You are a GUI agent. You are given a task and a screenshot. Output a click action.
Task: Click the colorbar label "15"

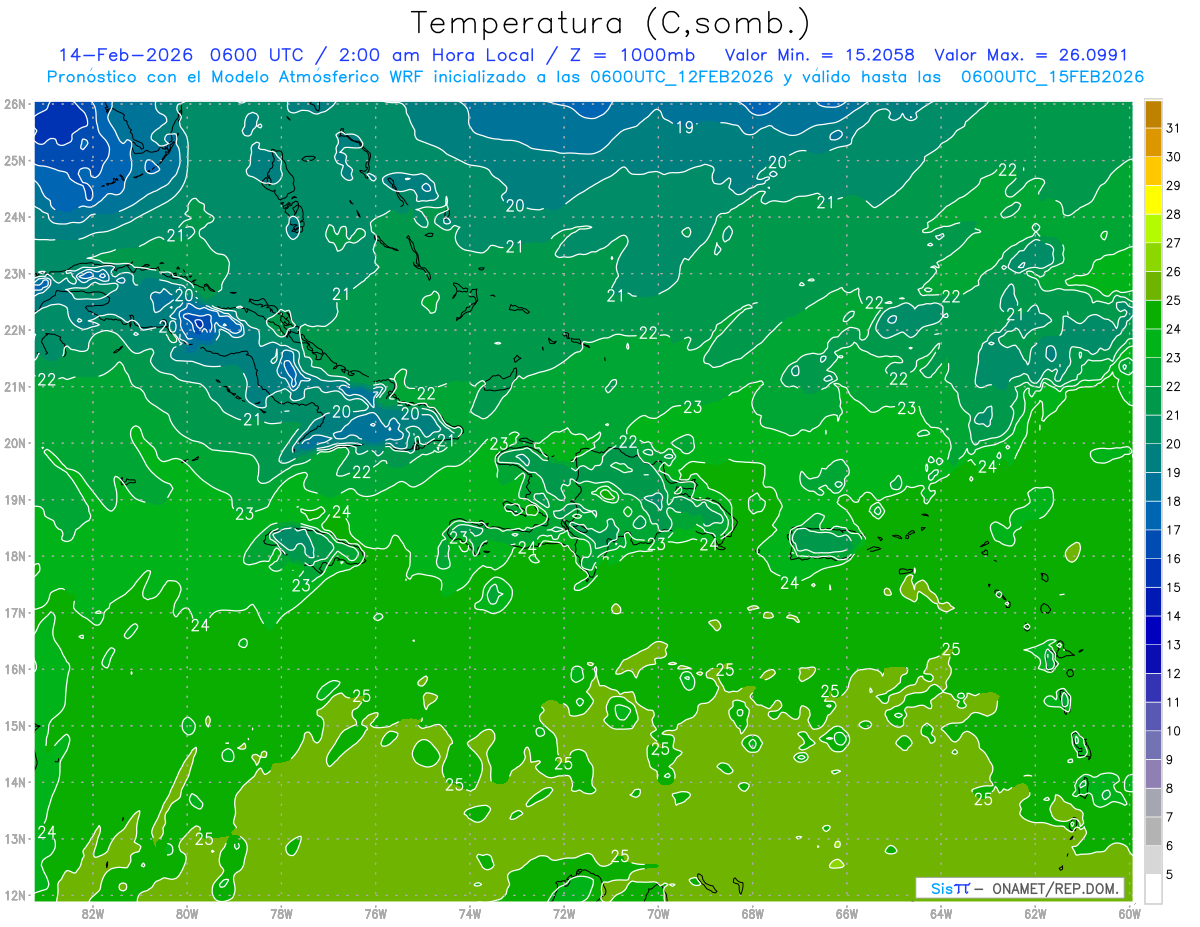click(x=1174, y=587)
